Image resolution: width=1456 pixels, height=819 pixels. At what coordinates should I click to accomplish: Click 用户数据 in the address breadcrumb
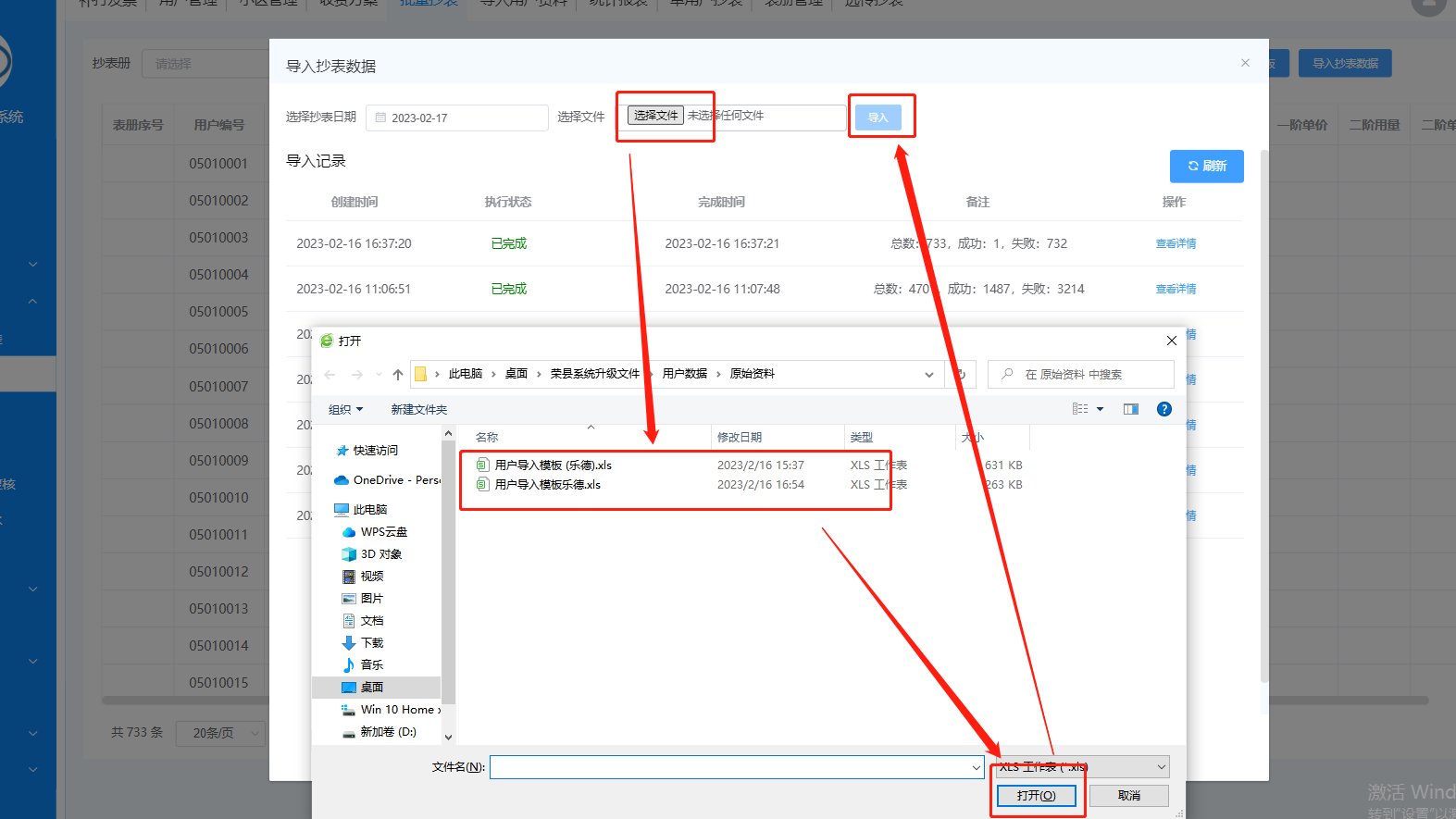(x=685, y=374)
